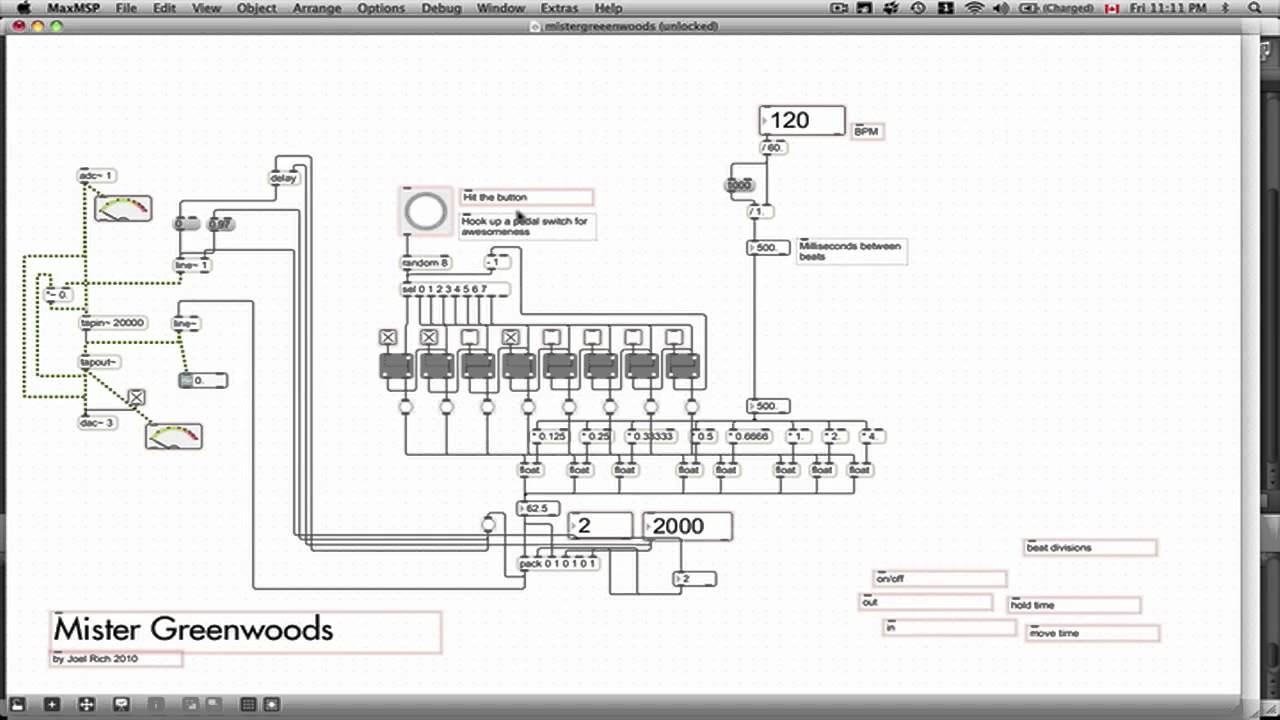Click the fourth gswitch object in the row
This screenshot has height=720, width=1280.
click(x=519, y=368)
